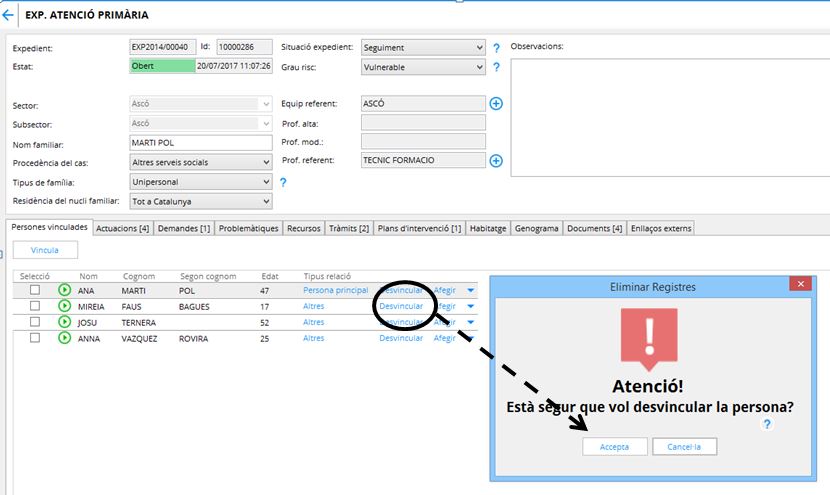Click the help icon next to Grau risc
The image size is (830, 495).
pos(496,68)
